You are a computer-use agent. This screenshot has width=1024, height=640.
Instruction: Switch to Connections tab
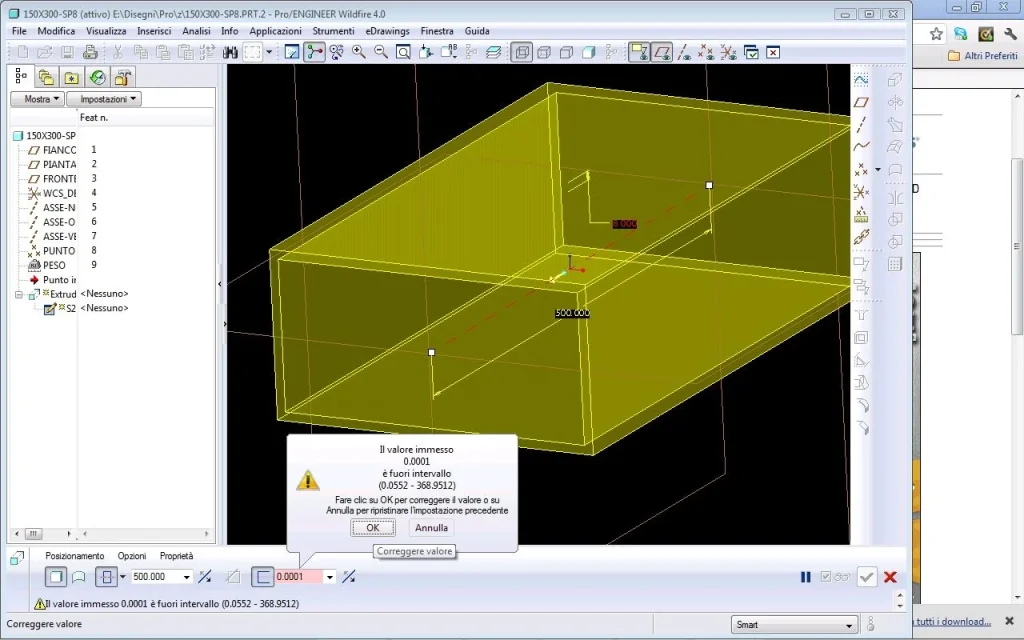pos(122,78)
